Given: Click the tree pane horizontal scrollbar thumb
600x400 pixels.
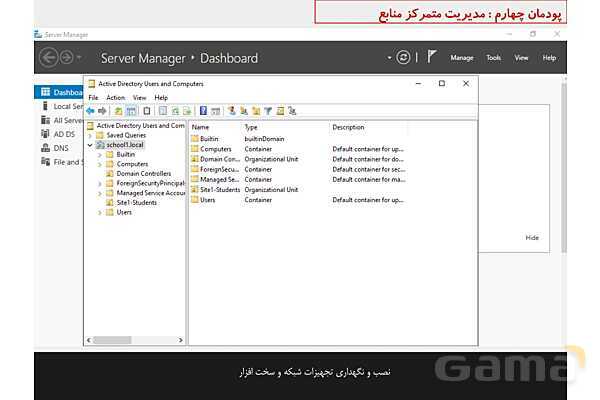Looking at the screenshot, I should click(112, 340).
